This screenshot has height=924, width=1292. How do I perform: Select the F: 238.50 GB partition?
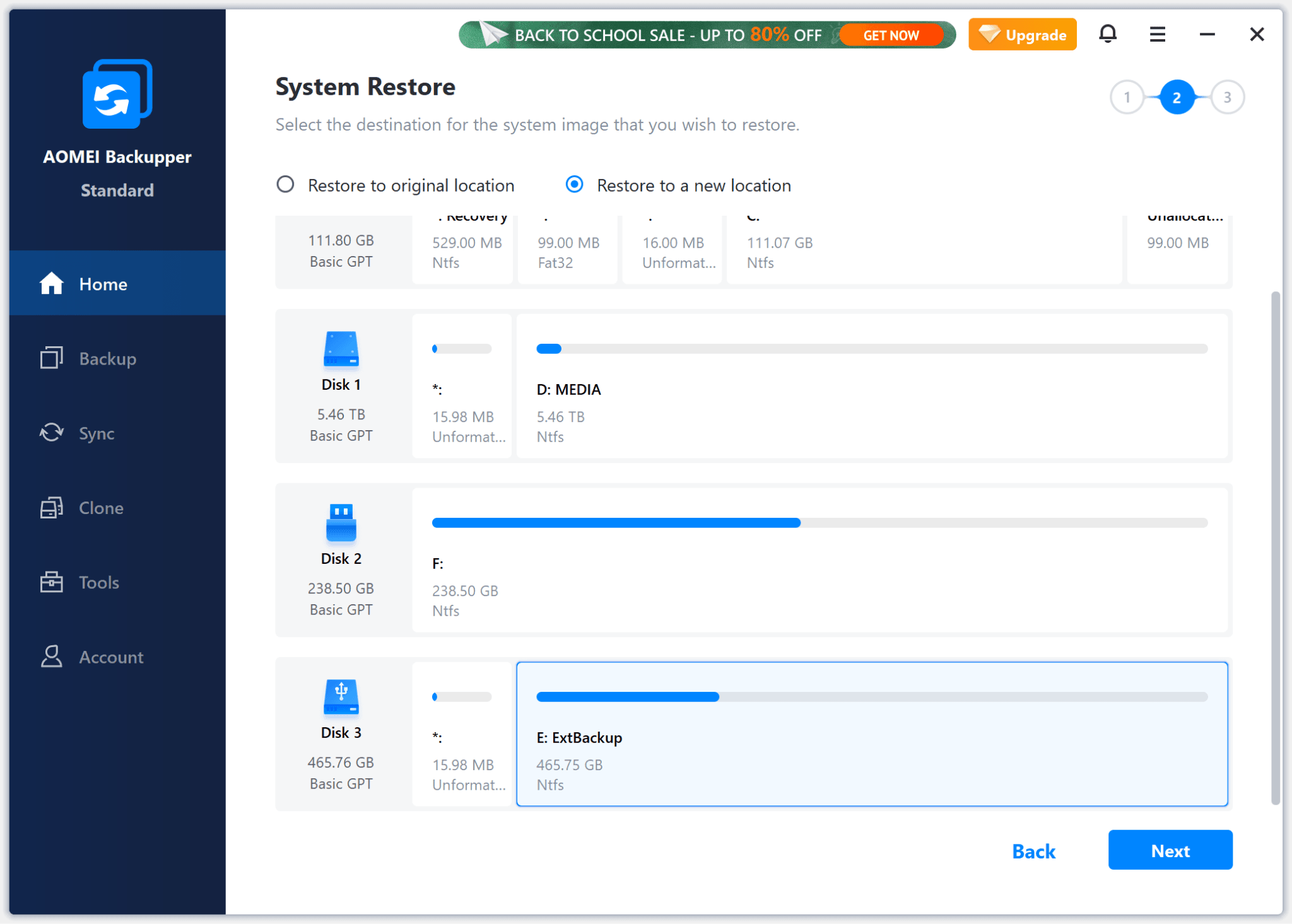coord(819,560)
